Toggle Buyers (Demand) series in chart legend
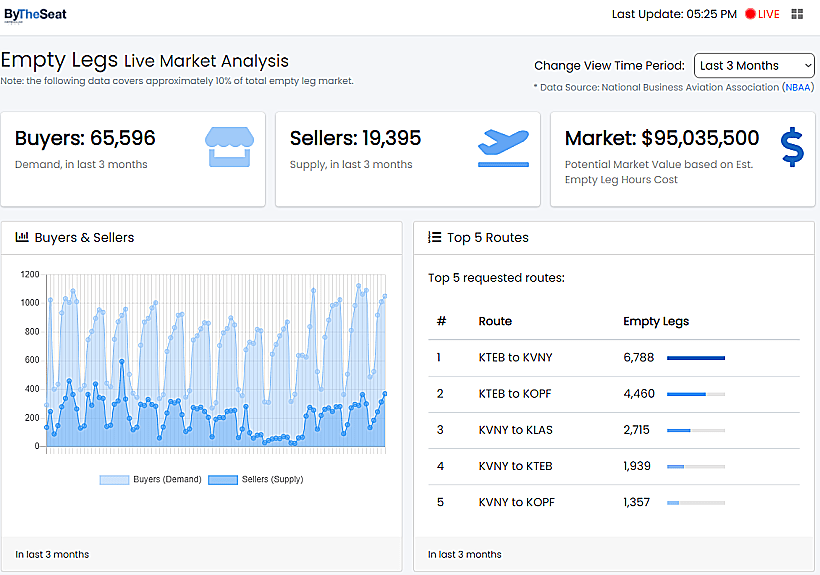Viewport: 820px width, 575px height. pos(150,479)
